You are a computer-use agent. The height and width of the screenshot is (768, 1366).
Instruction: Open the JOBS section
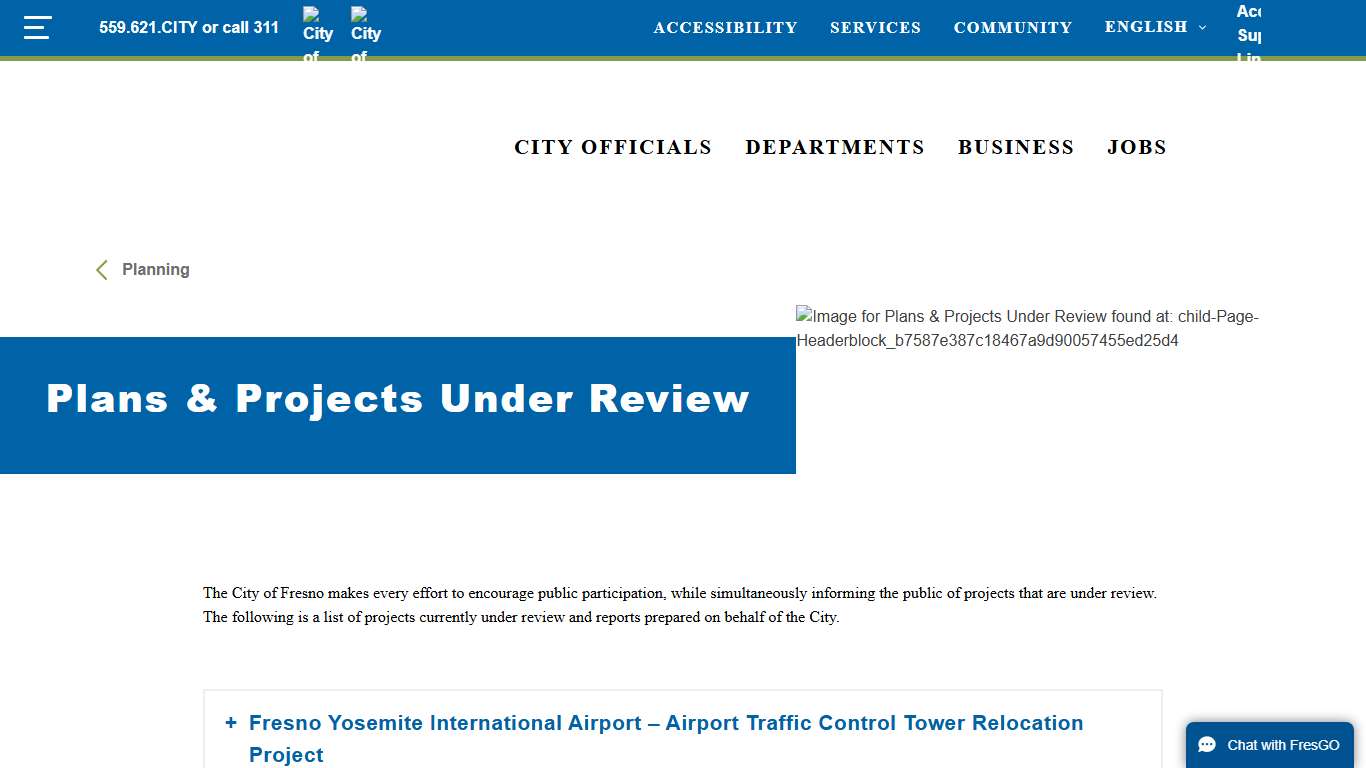1136,147
